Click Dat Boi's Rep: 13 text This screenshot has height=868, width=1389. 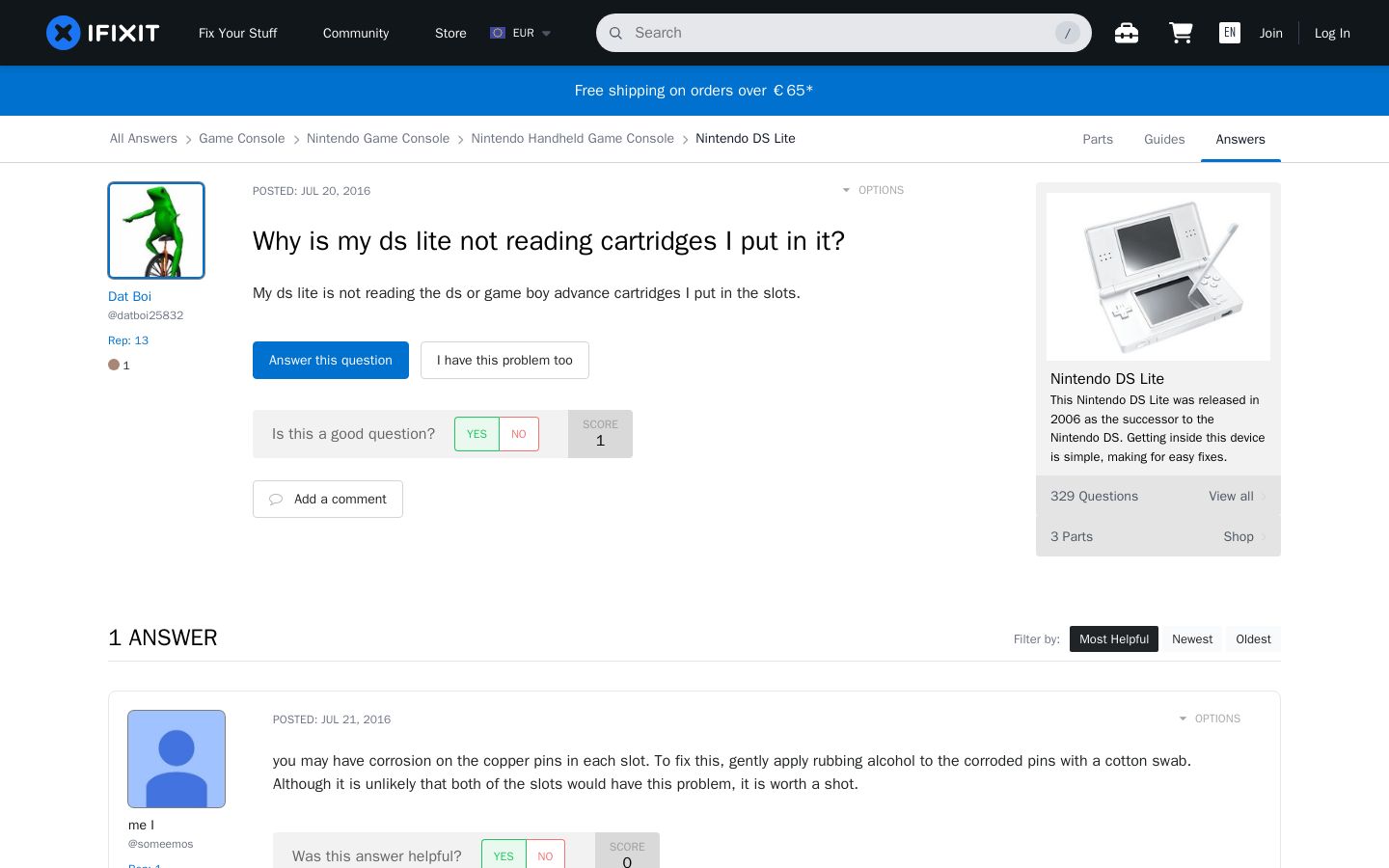pyautogui.click(x=128, y=340)
